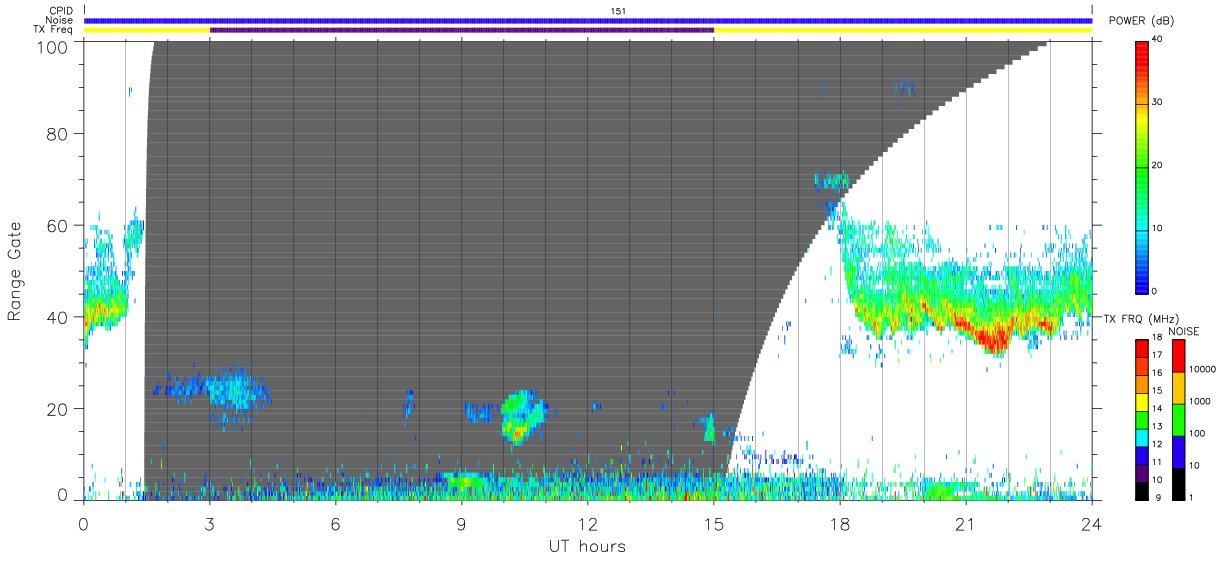Click the 15 UT hours tick label
This screenshot has width=1228, height=567.
click(x=714, y=523)
